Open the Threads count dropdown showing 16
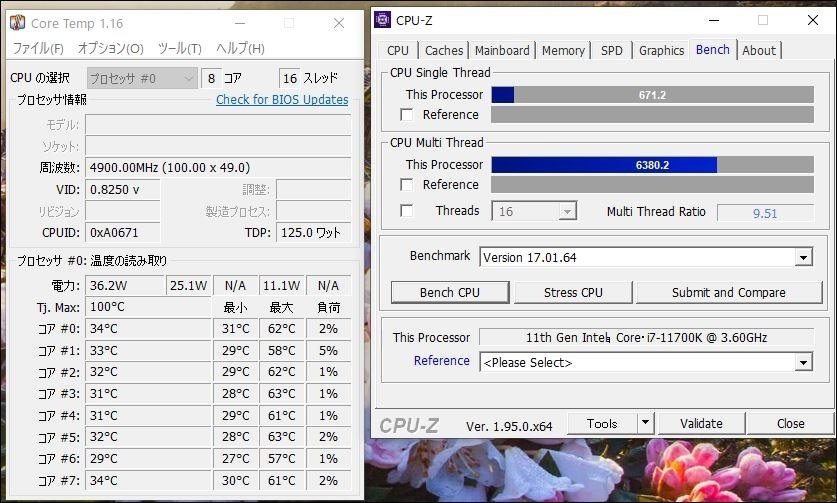The height and width of the screenshot is (503, 837). point(534,211)
